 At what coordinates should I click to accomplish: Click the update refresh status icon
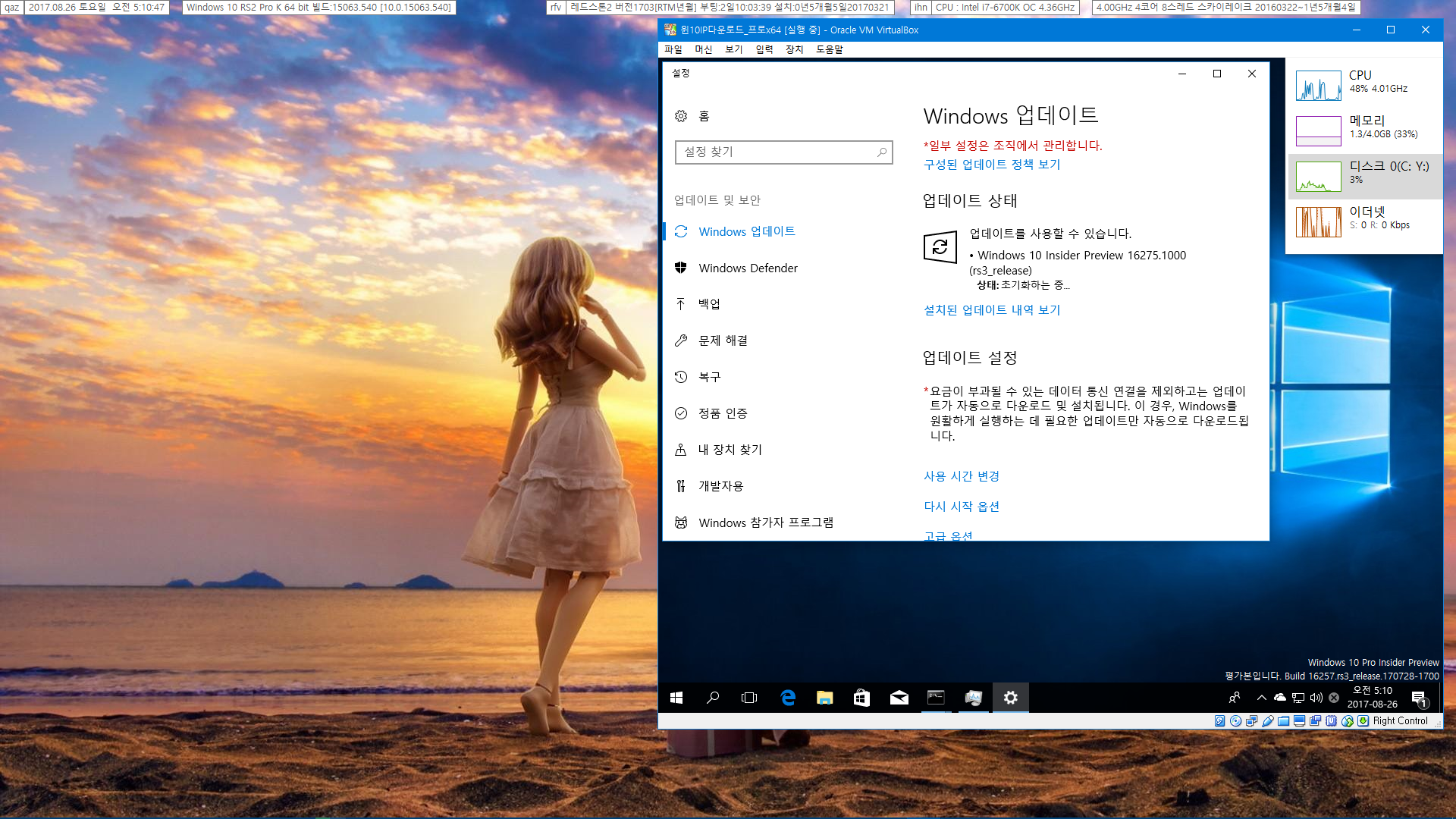[940, 247]
